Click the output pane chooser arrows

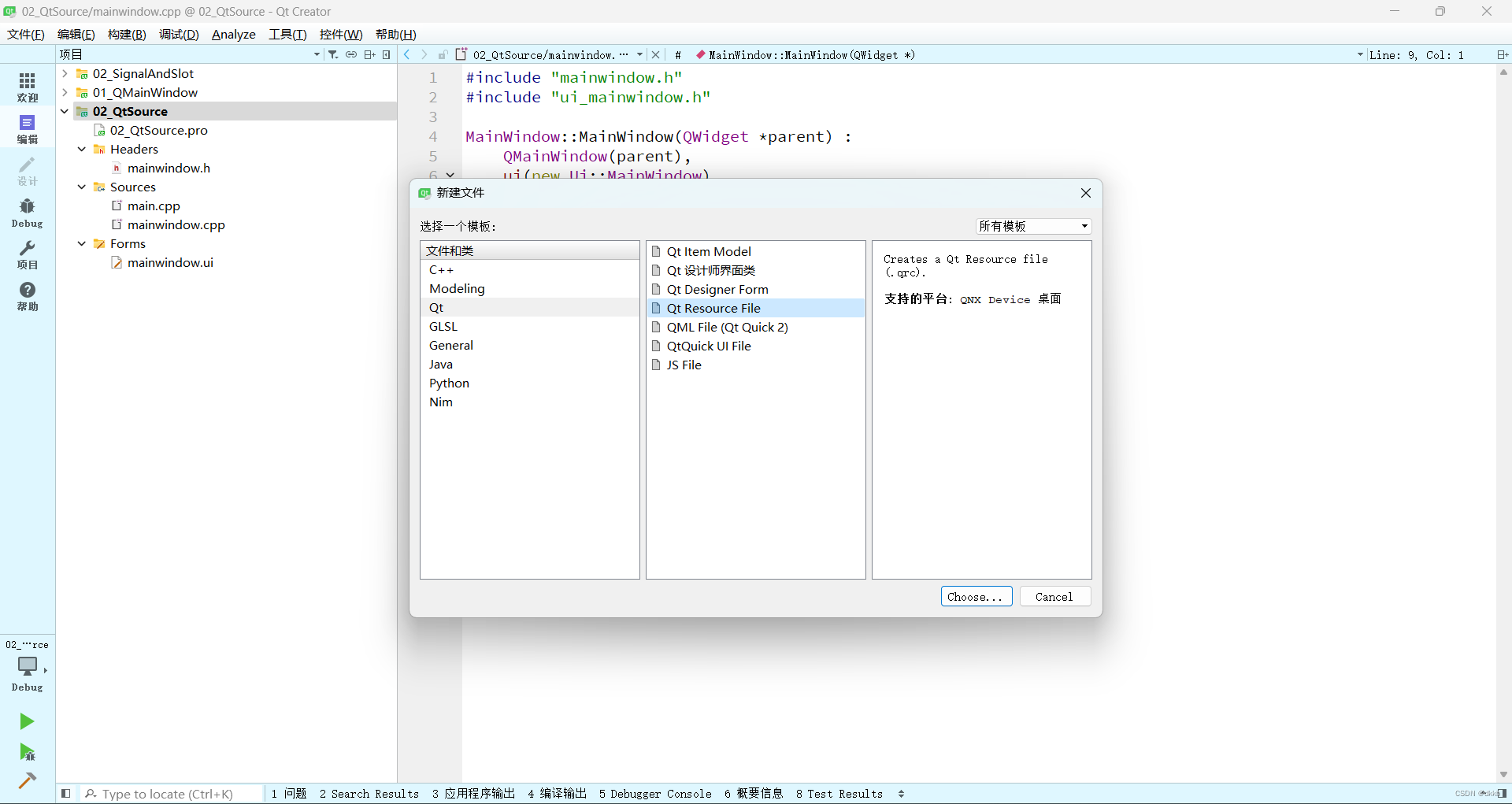[x=901, y=793]
